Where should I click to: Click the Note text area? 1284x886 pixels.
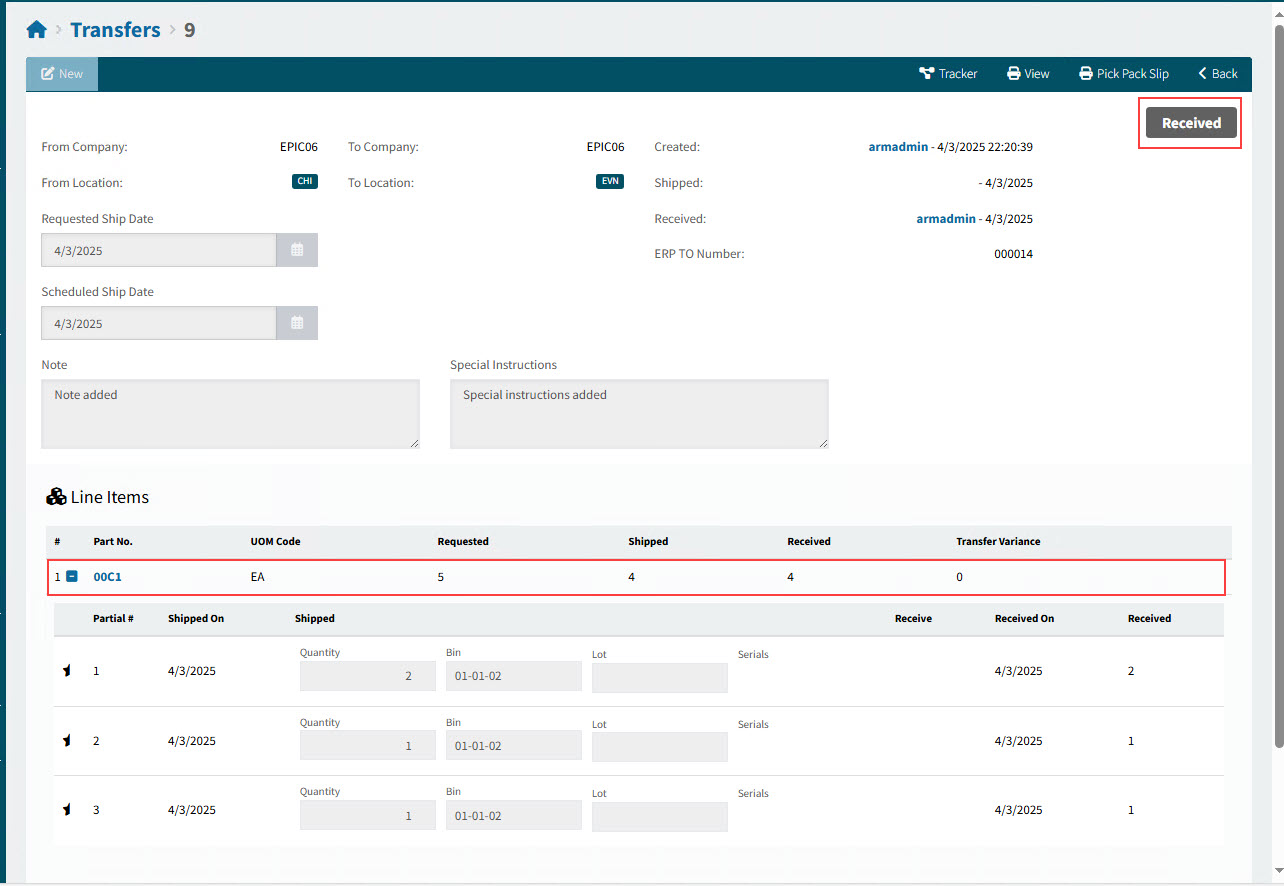[x=230, y=413]
